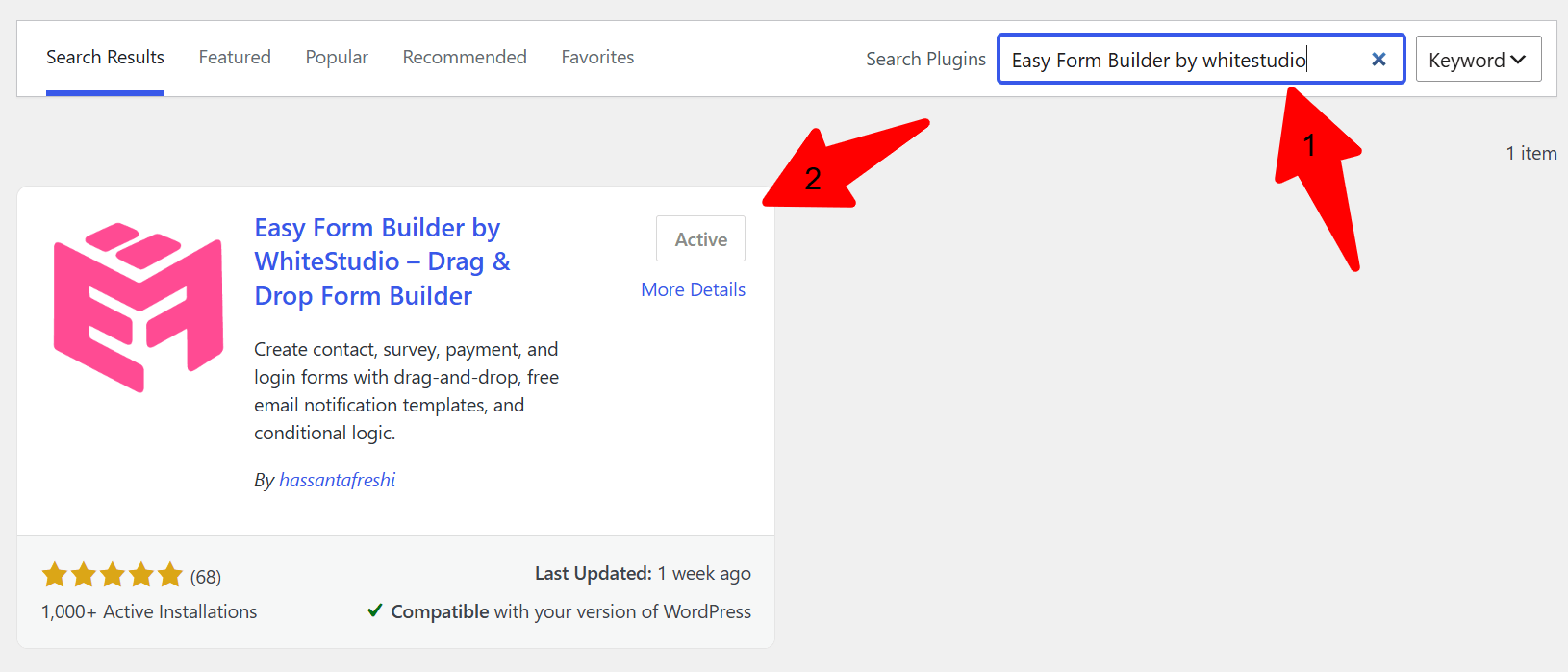Open the Favorites tab
Viewport: 1568px width, 672px height.
[597, 58]
